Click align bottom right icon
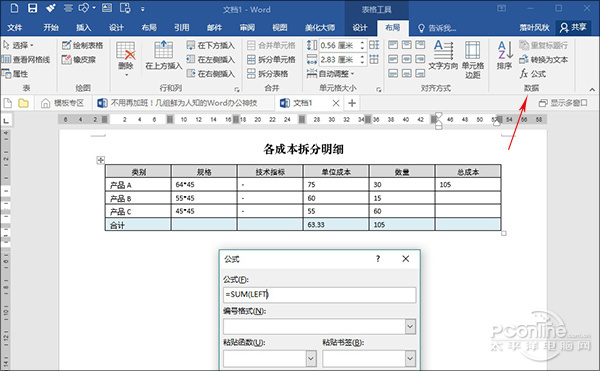This screenshot has height=371, width=600. coord(420,73)
